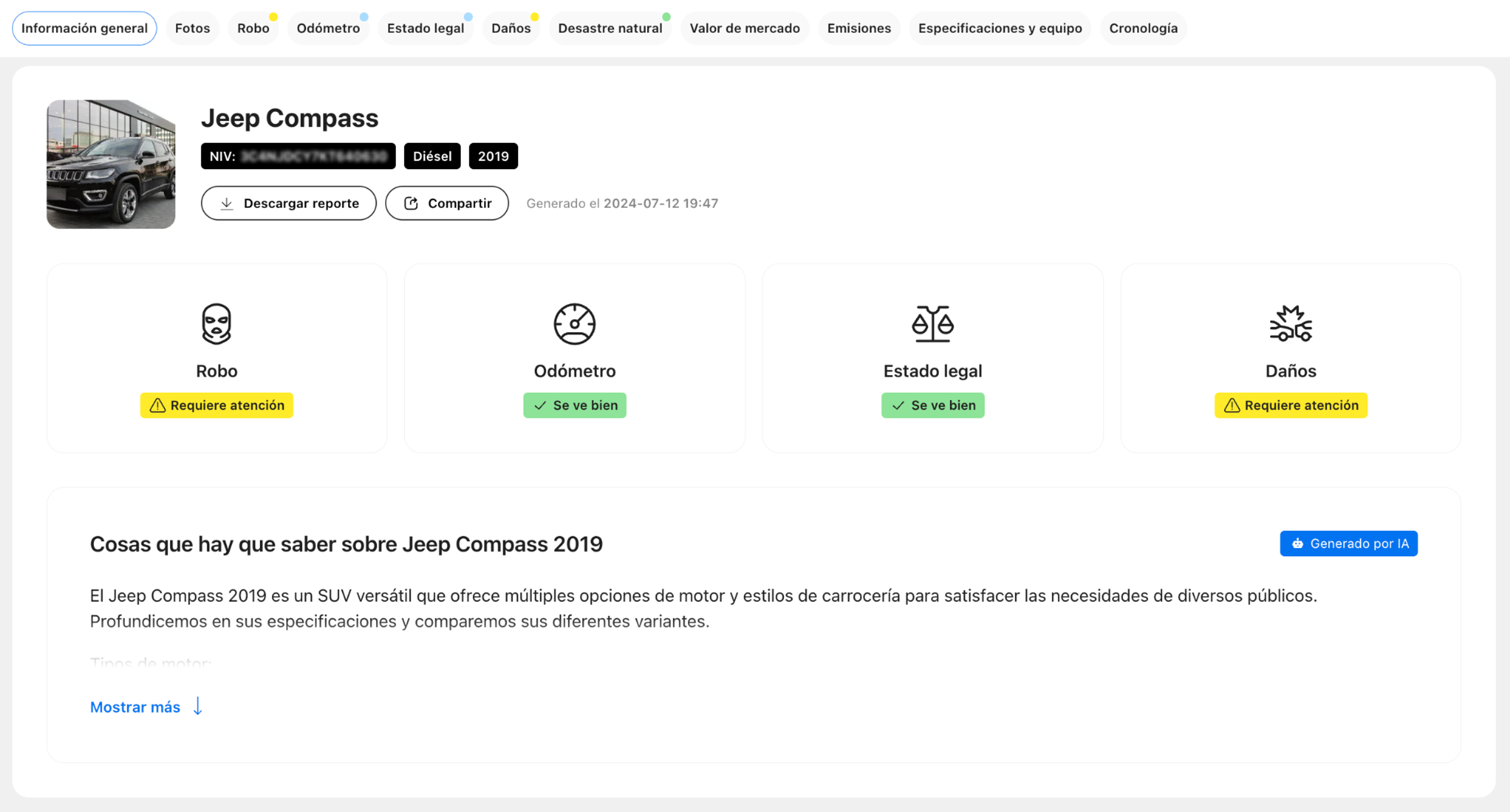Screen dimensions: 1510x812
Task: Click the download arrow icon
Action: click(x=227, y=203)
